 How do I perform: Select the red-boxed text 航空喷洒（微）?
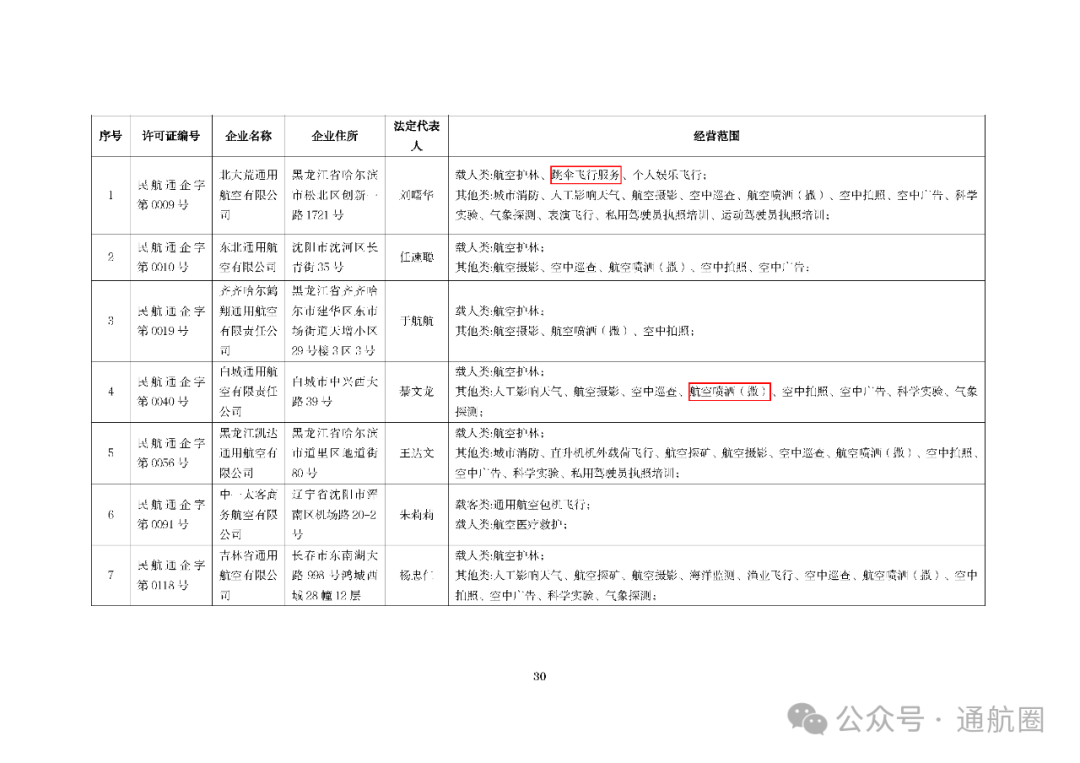click(x=728, y=393)
